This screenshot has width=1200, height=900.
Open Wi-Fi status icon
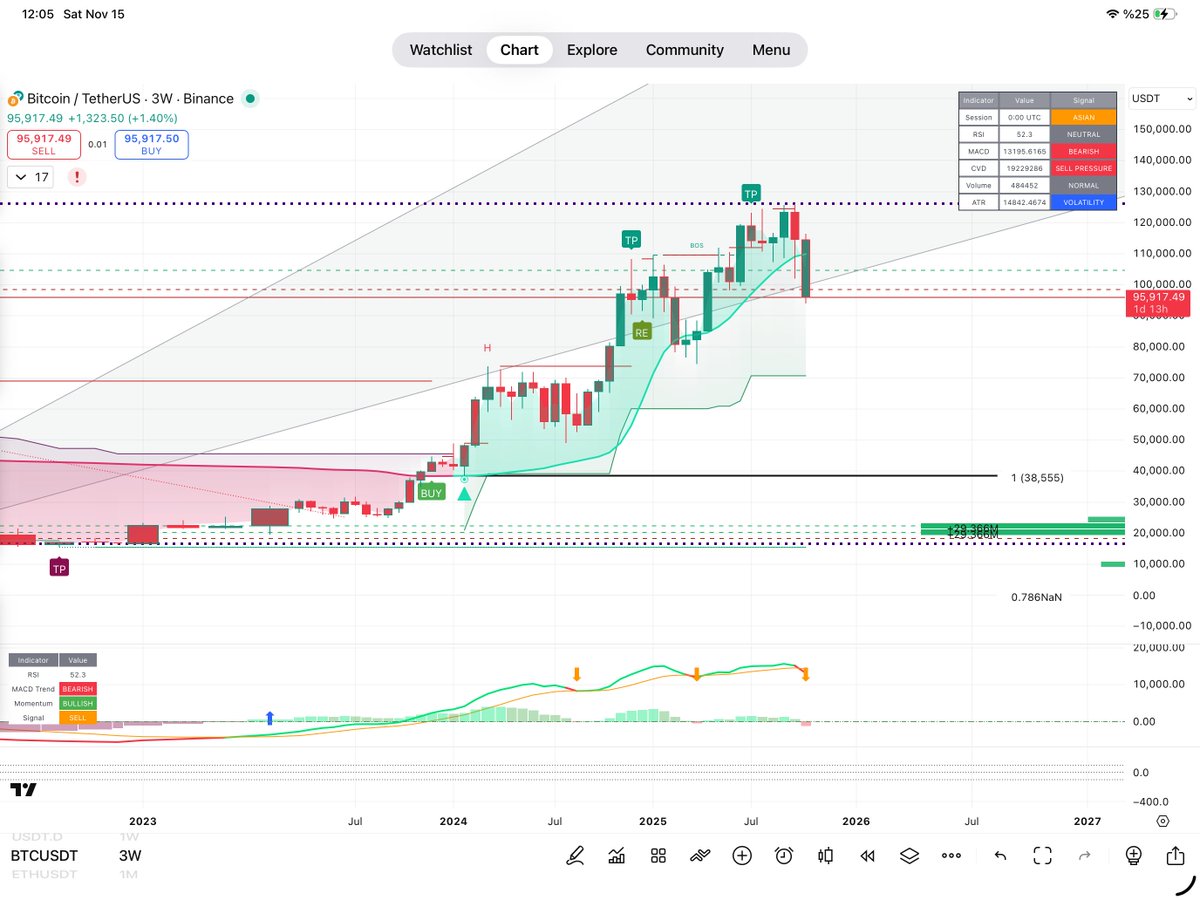point(1114,14)
